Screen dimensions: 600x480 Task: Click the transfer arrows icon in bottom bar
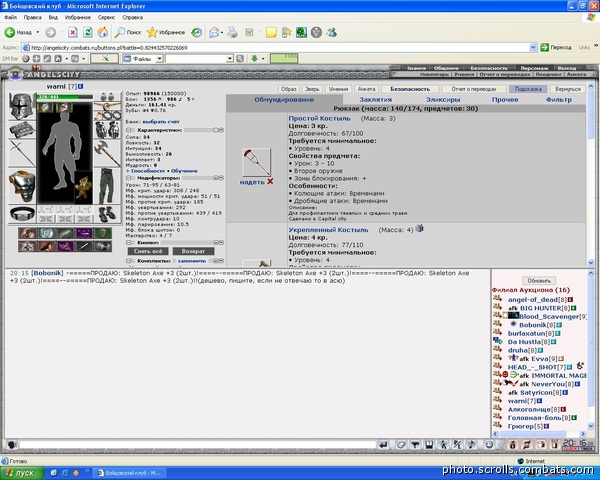[x=527, y=444]
